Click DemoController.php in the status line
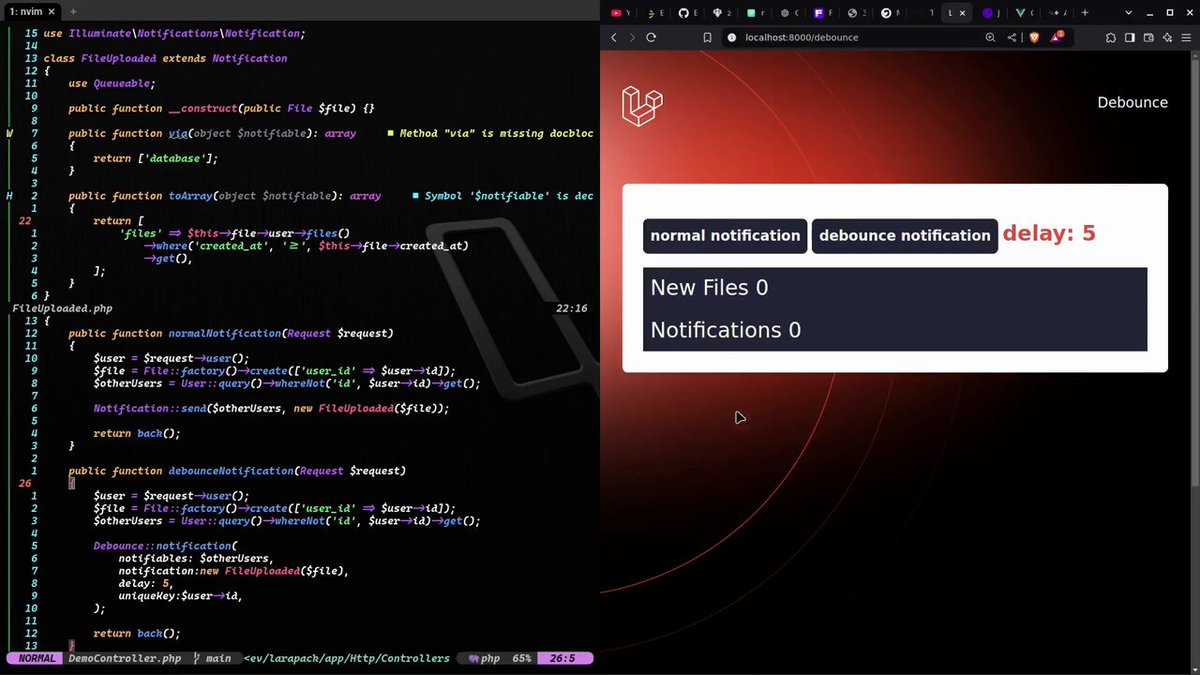This screenshot has width=1200, height=675. 125,659
